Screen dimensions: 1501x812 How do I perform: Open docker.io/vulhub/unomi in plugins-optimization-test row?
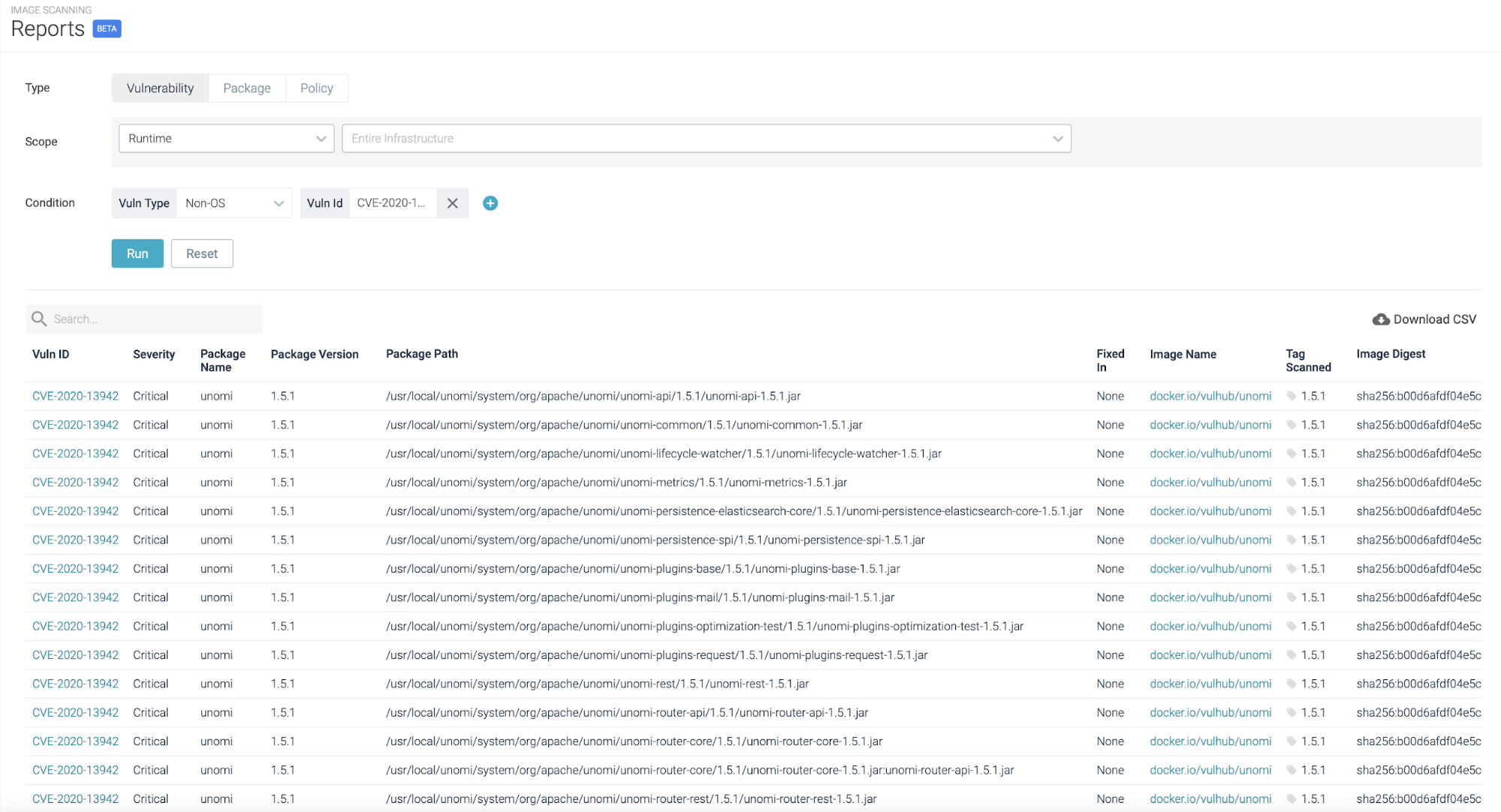[x=1210, y=627]
